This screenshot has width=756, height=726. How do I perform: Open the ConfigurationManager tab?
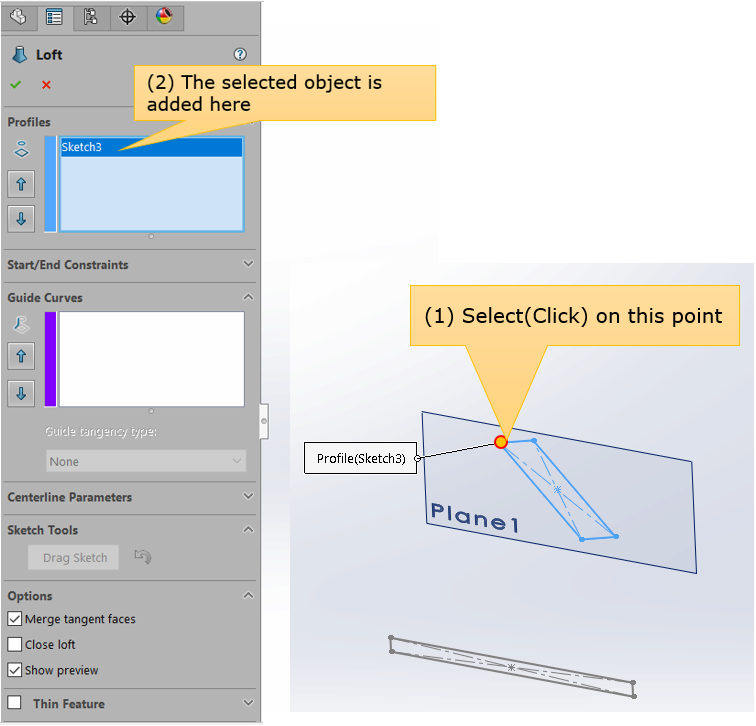91,17
